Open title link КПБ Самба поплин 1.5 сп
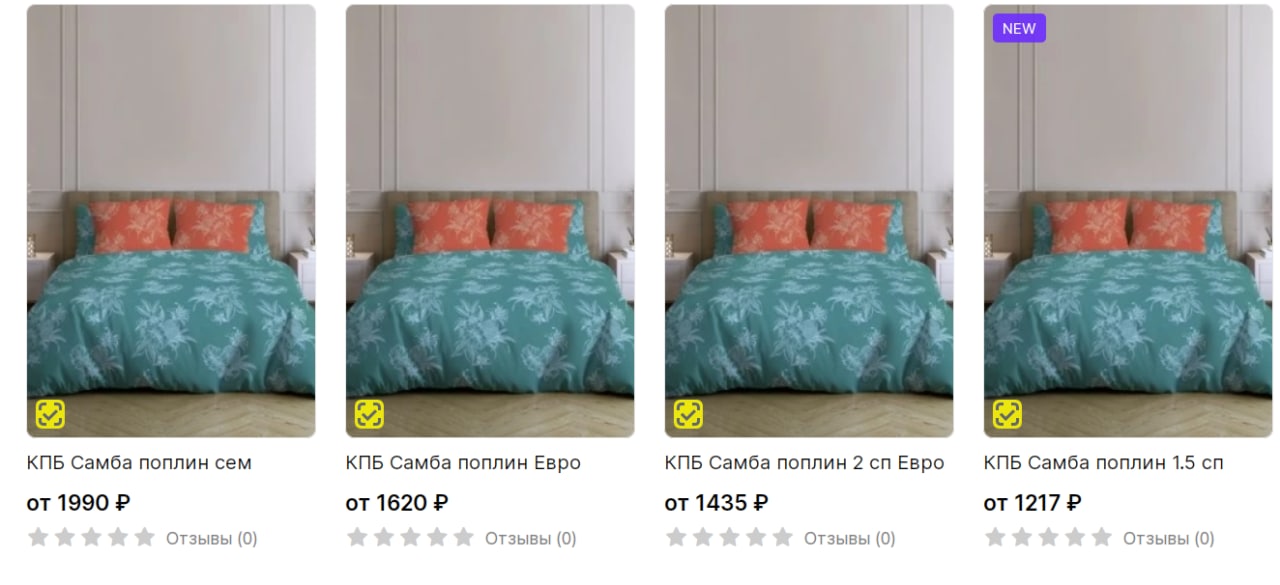The width and height of the screenshot is (1280, 585). (1104, 463)
